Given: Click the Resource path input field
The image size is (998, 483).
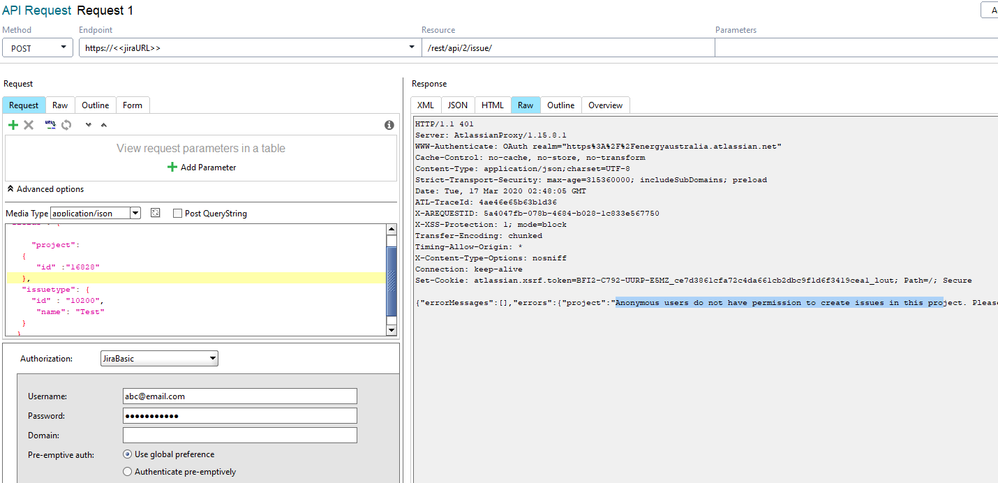Looking at the screenshot, I should click(565, 47).
